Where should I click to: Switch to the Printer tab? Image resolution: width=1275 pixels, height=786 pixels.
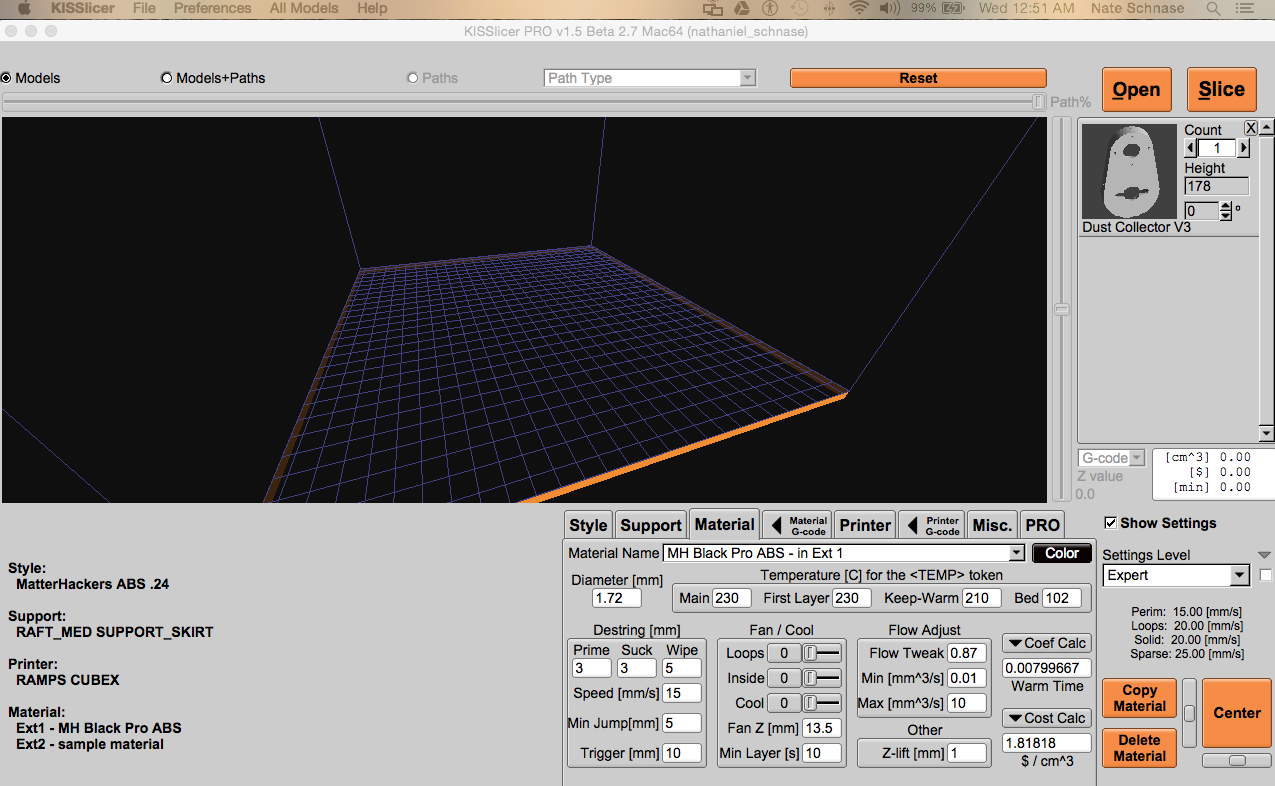point(865,525)
